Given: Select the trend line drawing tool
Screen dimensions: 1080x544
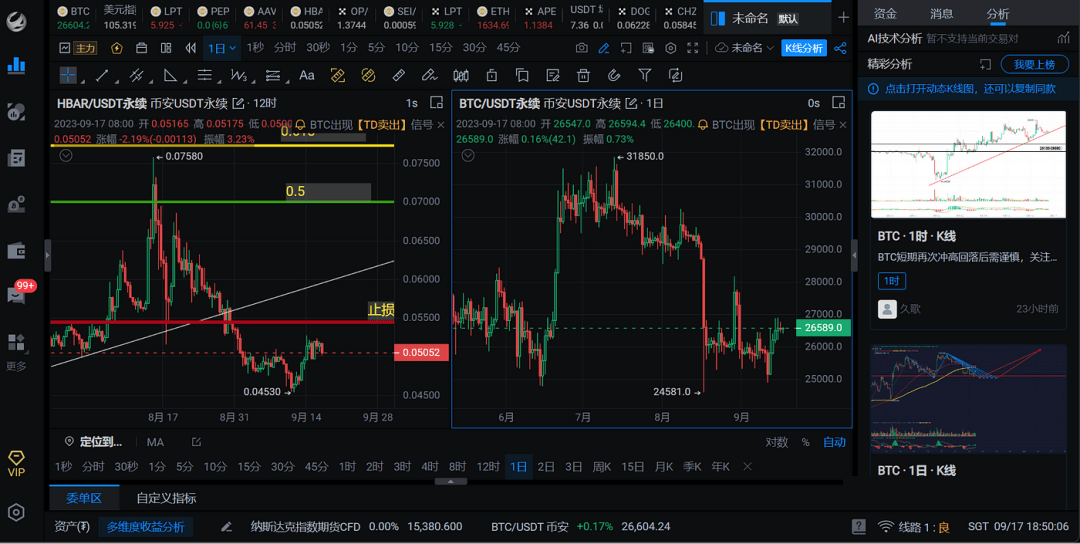Looking at the screenshot, I should [x=101, y=75].
